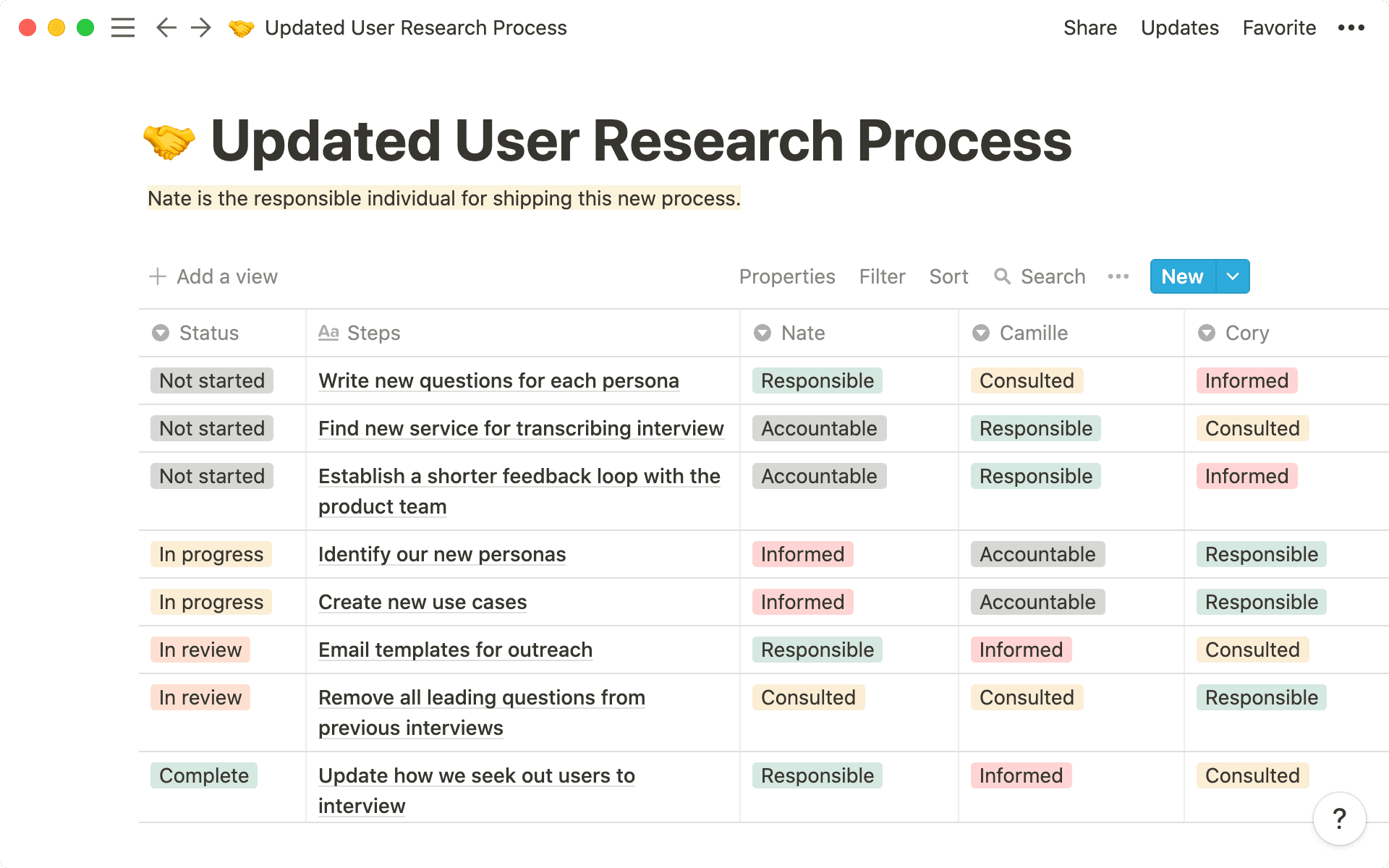Click the plus icon beside Add a view

tap(157, 276)
